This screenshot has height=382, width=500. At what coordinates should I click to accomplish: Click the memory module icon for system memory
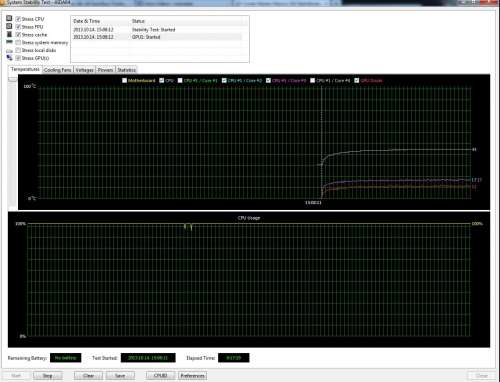pyautogui.click(x=9, y=42)
